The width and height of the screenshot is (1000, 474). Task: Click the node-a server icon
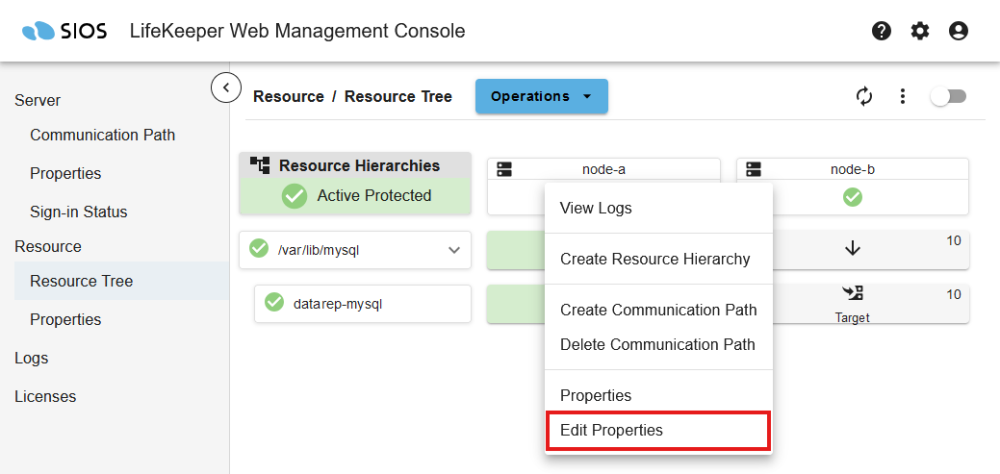click(505, 170)
